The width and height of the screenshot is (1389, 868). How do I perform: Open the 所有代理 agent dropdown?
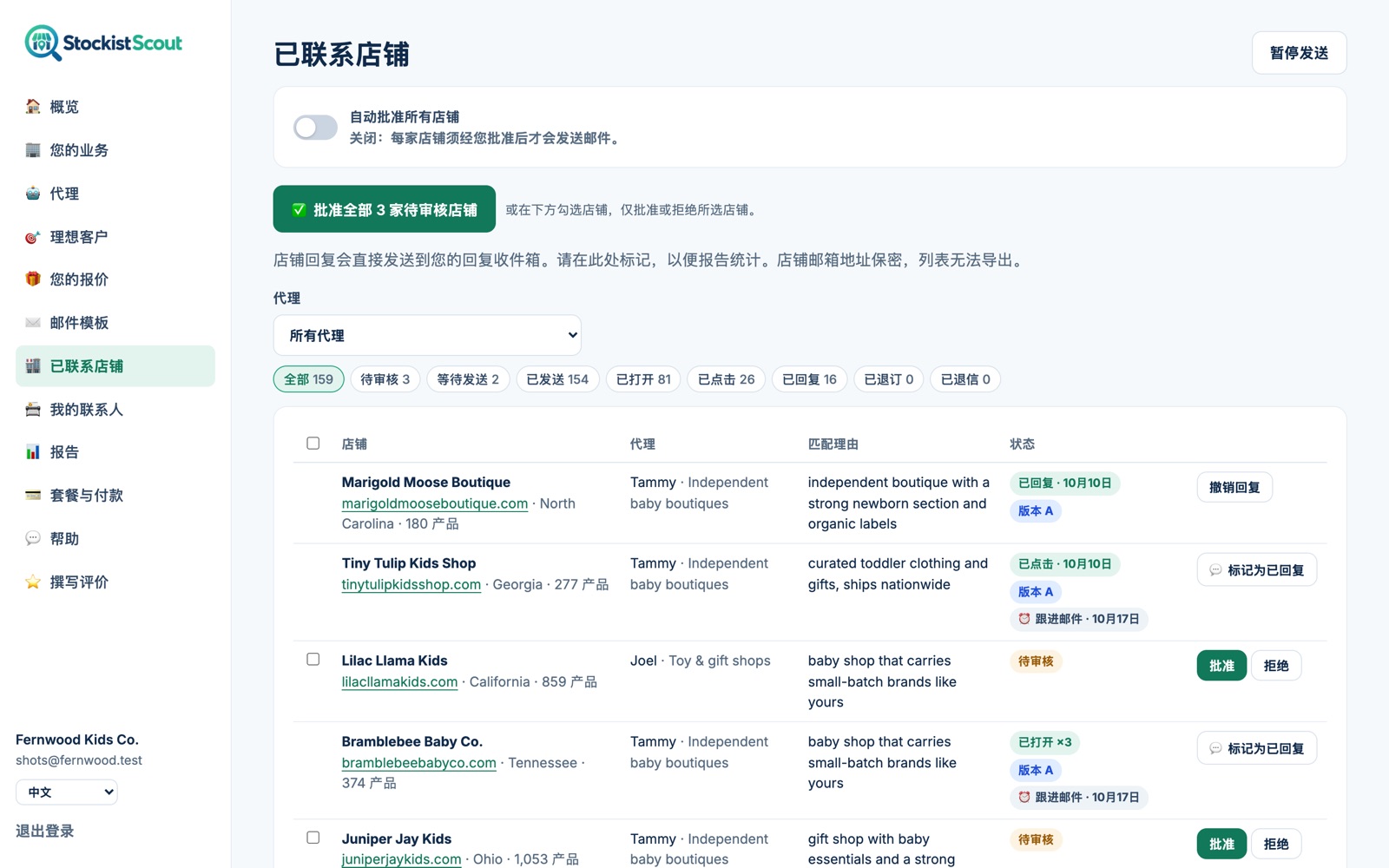point(427,335)
